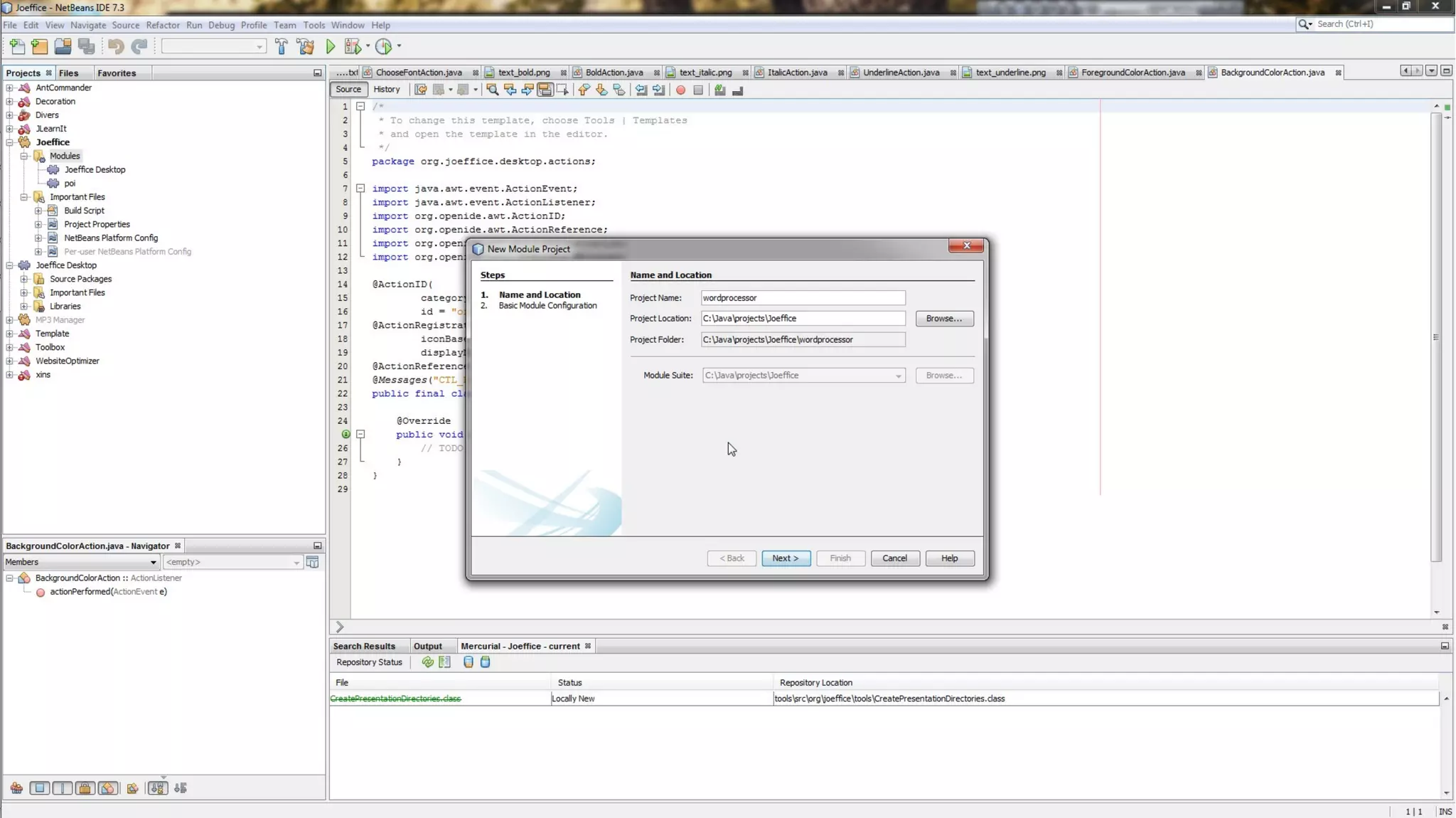Expand the AntCommander project node
Screen dimensions: 1456x818
[10, 88]
